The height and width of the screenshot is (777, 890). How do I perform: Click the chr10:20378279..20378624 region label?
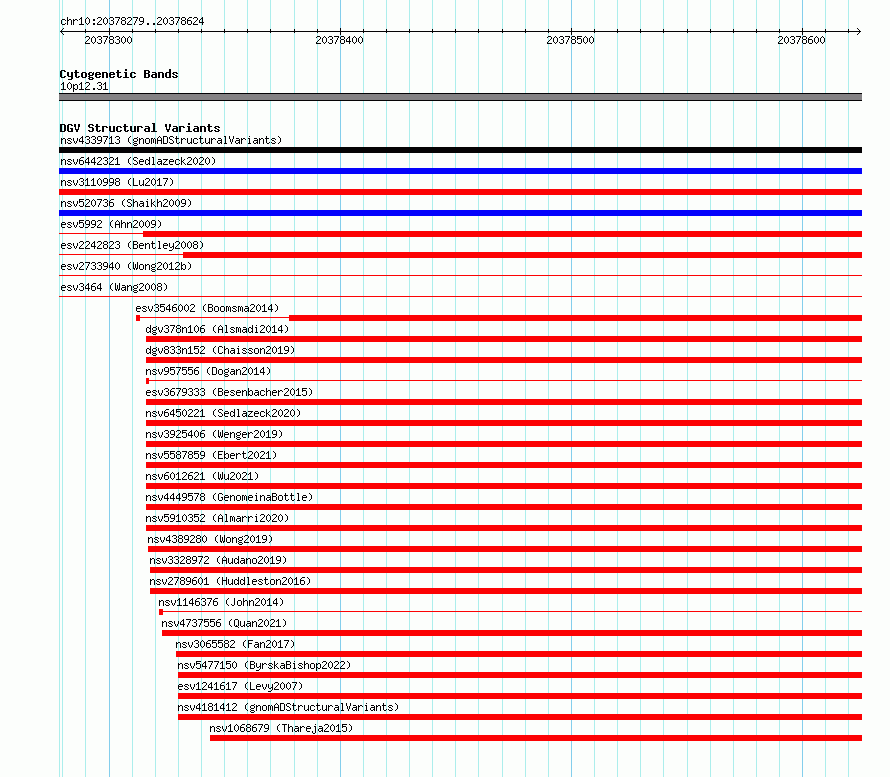[132, 21]
